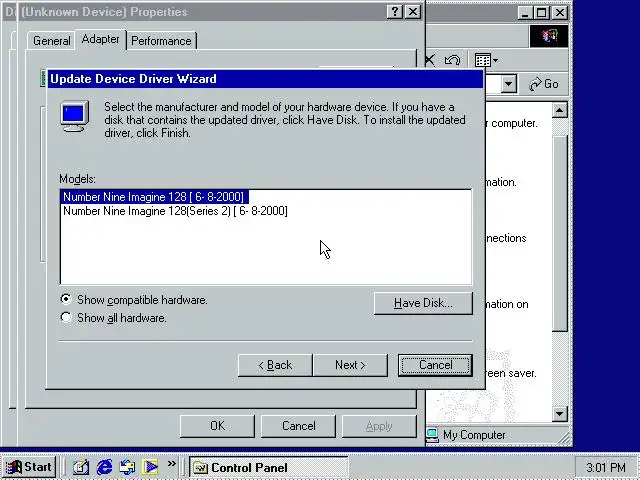Click Delete icon in Control Panel toolbar
Image resolution: width=640 pixels, height=480 pixels.
click(430, 60)
